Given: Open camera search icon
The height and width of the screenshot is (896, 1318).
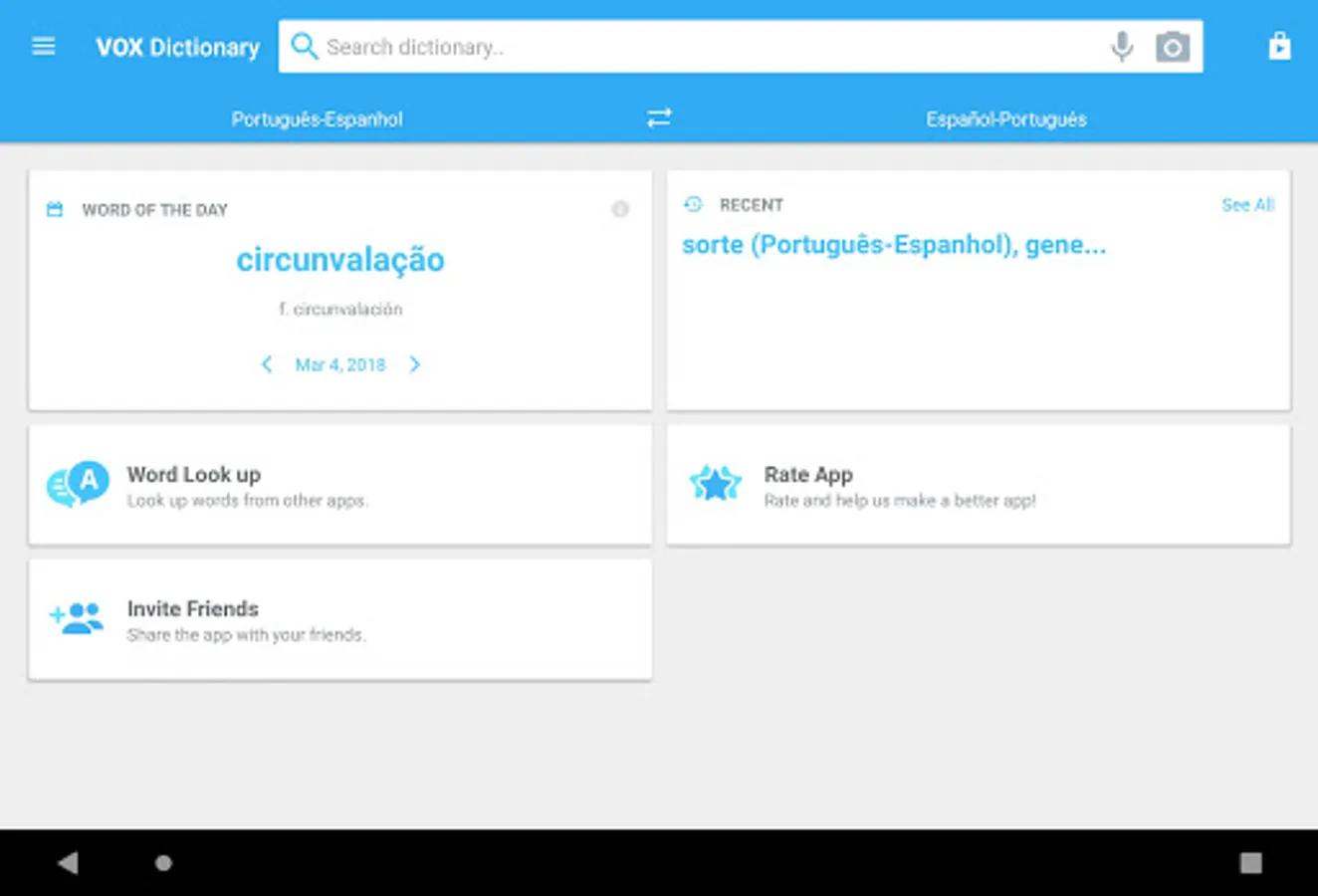Looking at the screenshot, I should pos(1173,47).
